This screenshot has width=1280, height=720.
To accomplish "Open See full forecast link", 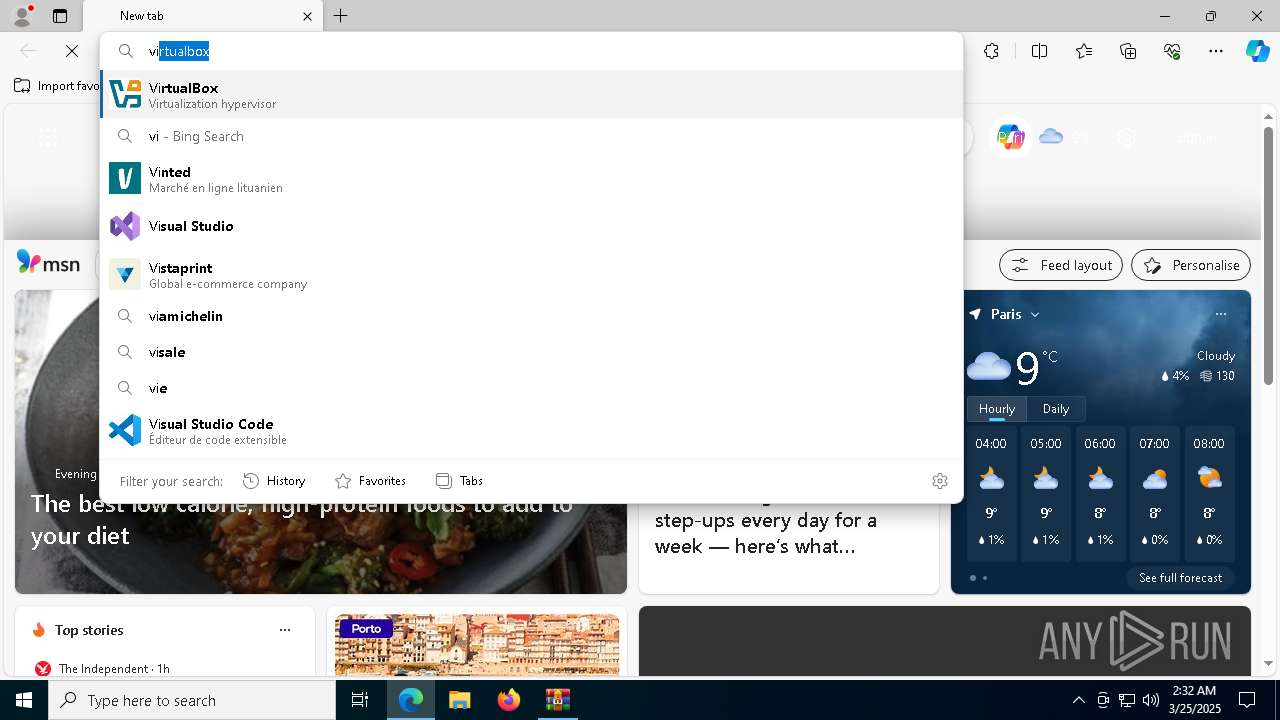I will tap(1180, 578).
